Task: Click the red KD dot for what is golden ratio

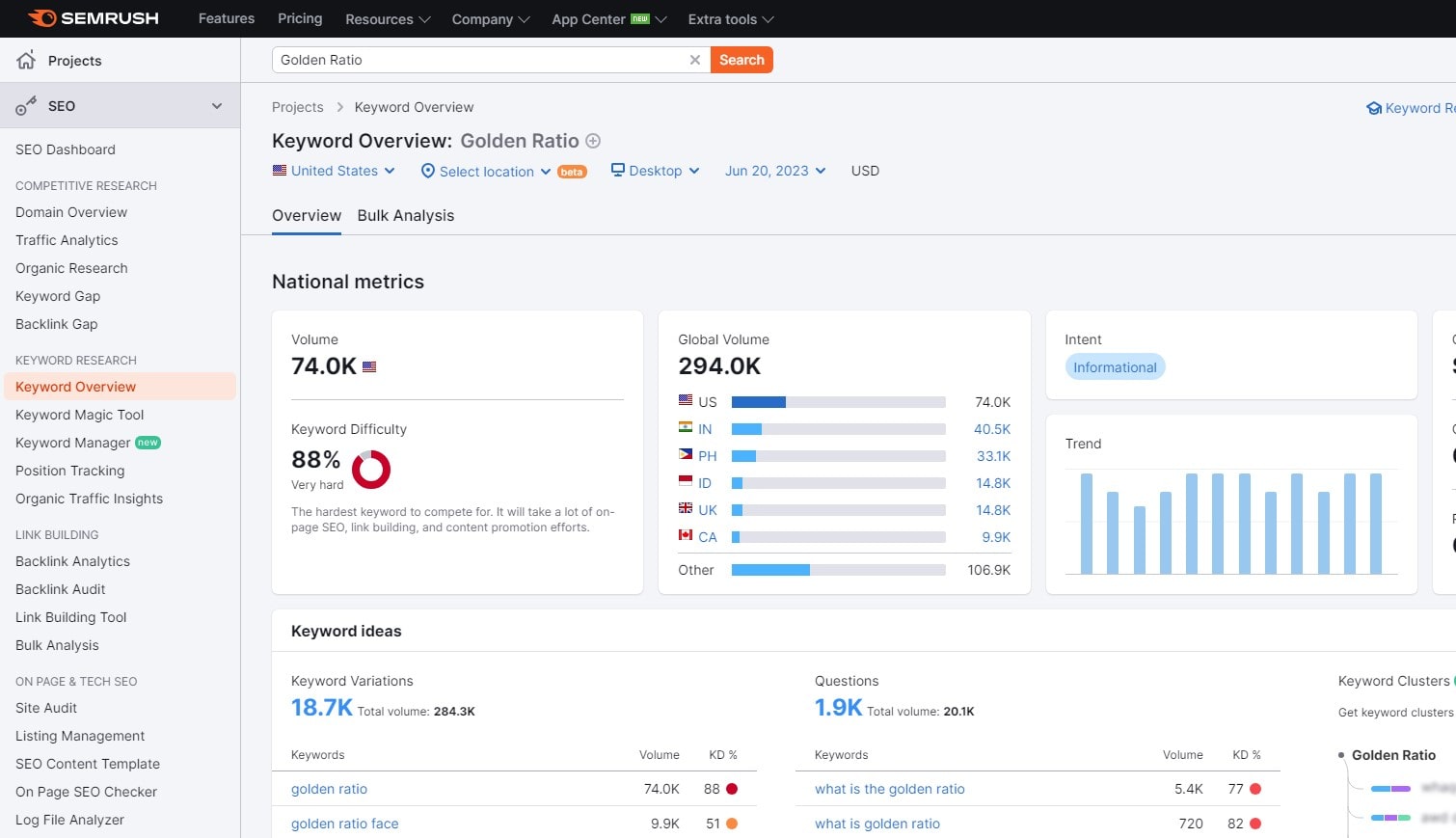Action: (1255, 824)
